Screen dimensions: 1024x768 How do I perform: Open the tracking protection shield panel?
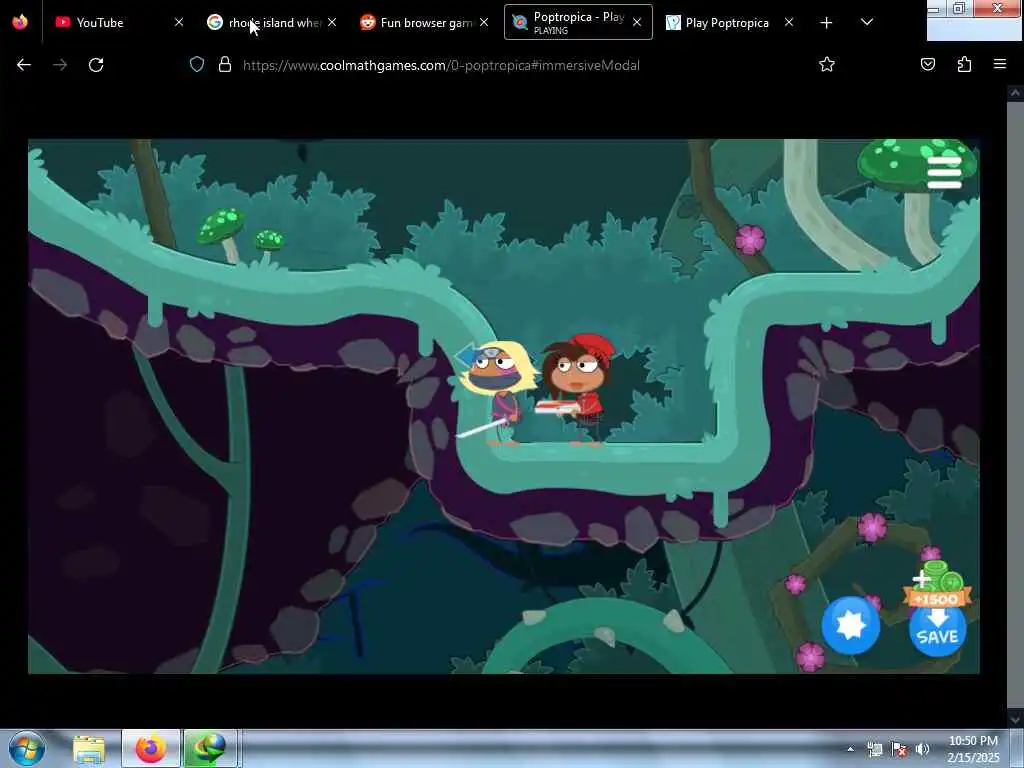point(197,65)
